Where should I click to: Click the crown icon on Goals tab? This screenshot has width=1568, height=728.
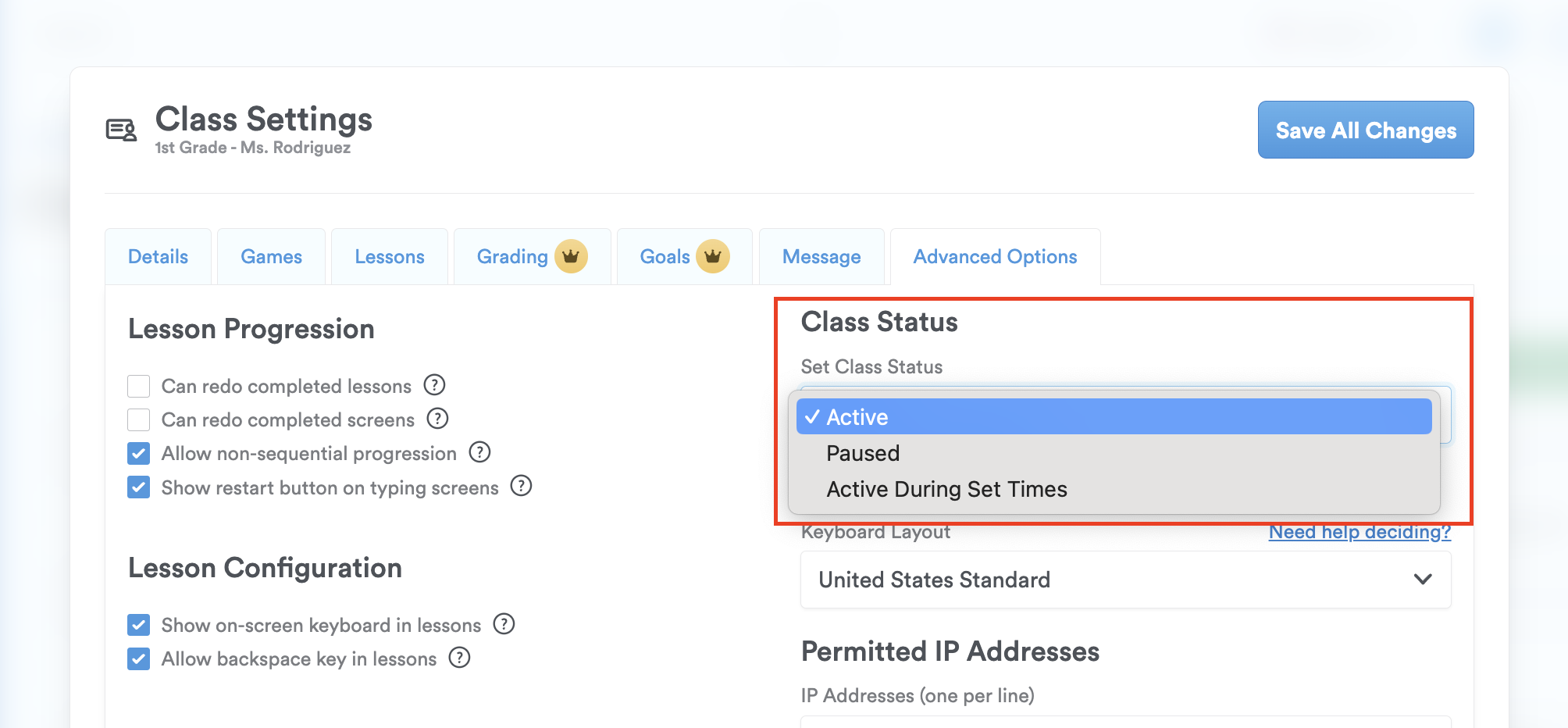click(712, 256)
